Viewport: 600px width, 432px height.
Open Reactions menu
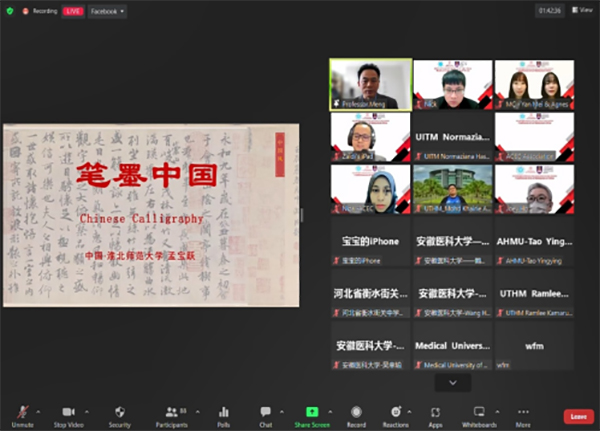pyautogui.click(x=396, y=416)
